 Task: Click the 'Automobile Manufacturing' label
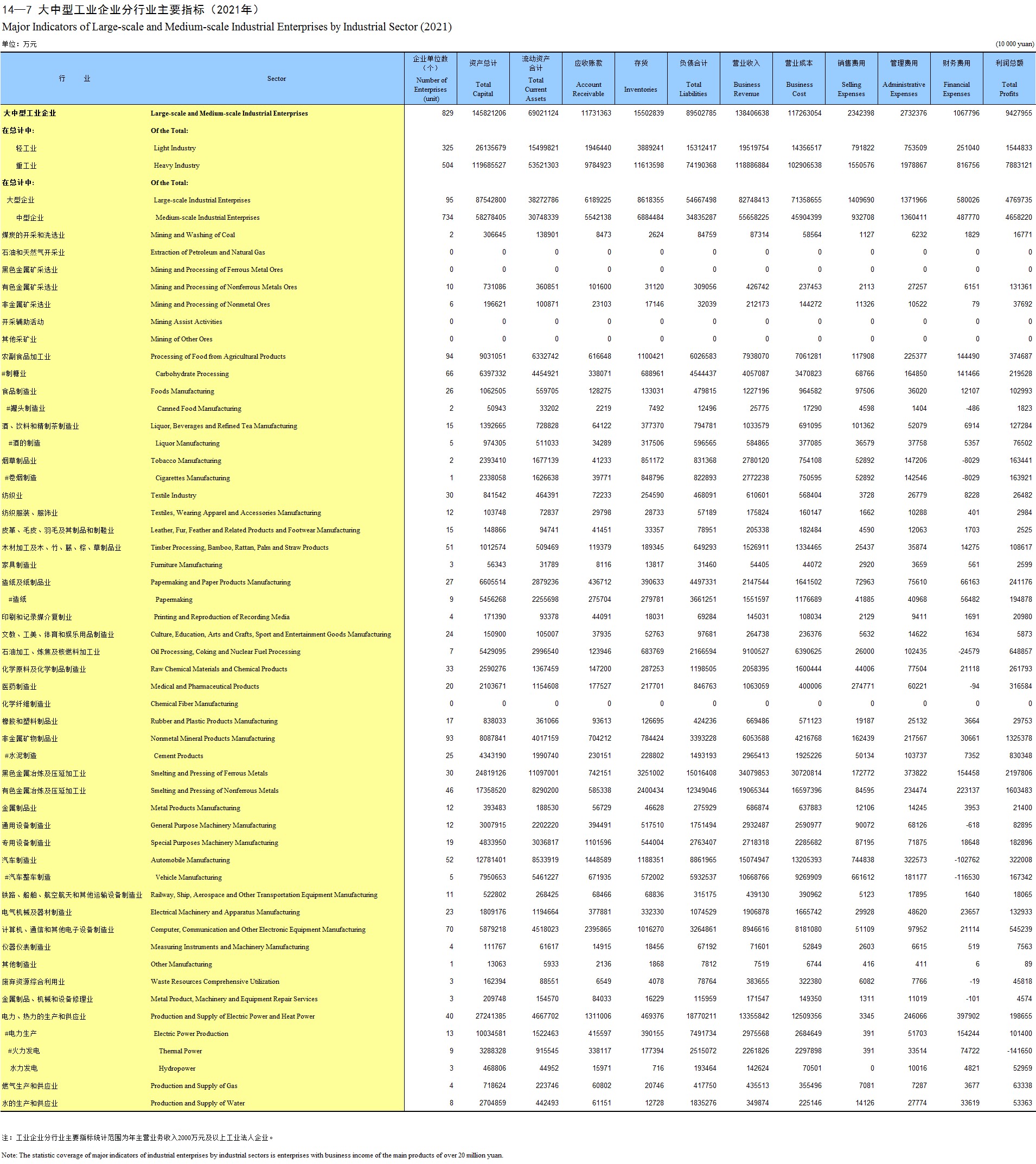tap(190, 861)
